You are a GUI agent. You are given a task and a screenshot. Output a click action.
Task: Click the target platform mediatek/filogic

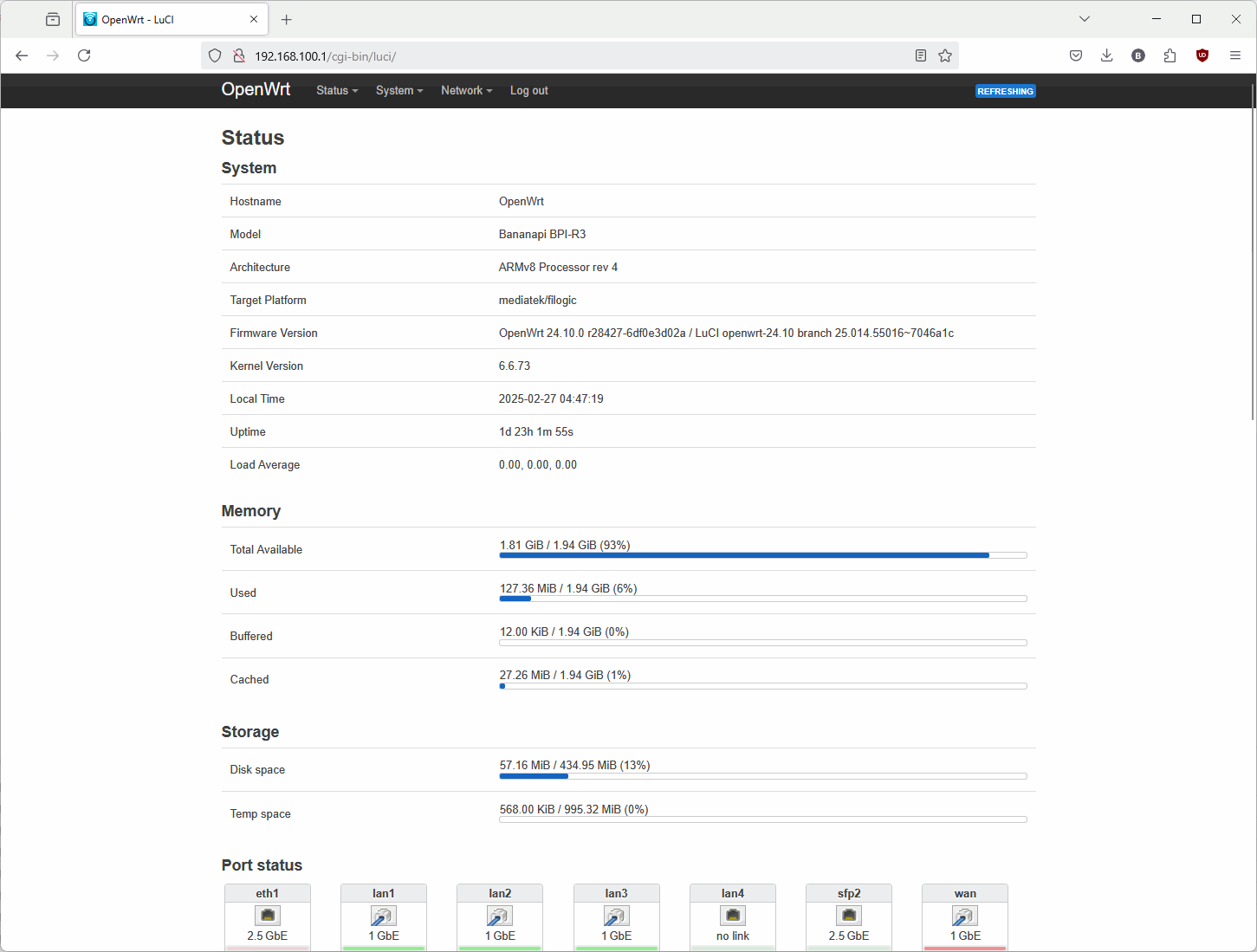coord(538,300)
